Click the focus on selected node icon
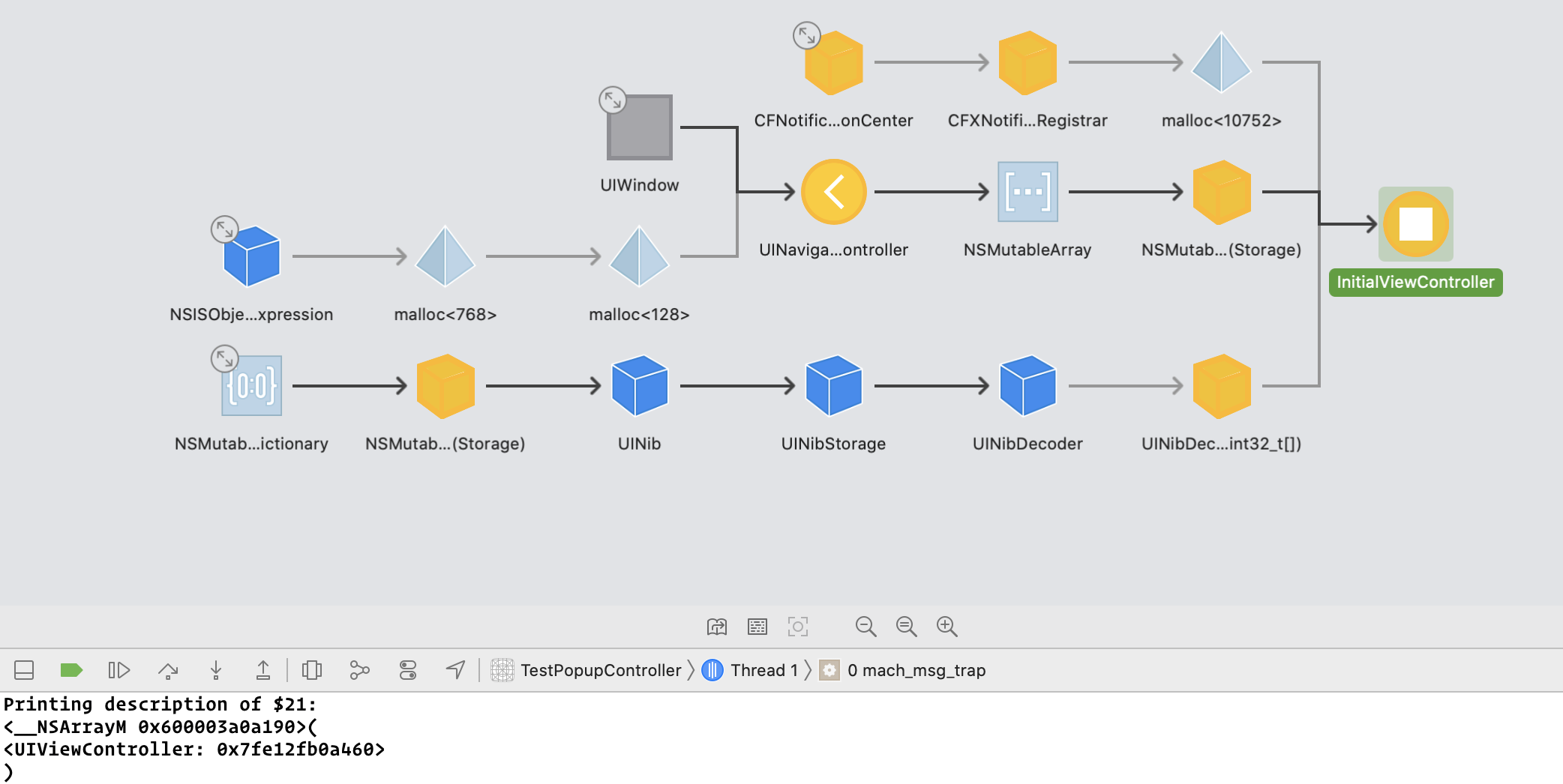 [798, 627]
